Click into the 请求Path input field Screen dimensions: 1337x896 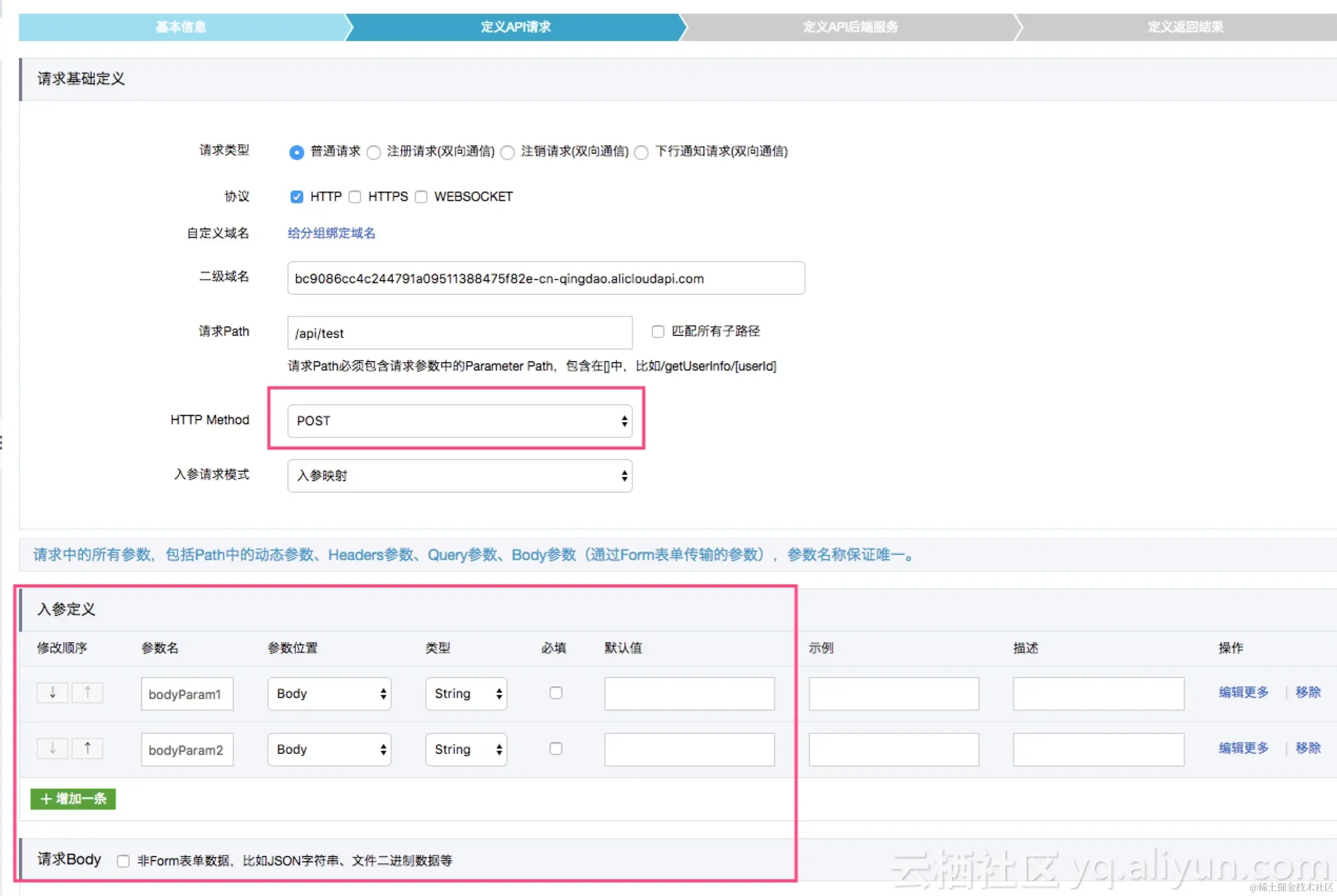460,333
